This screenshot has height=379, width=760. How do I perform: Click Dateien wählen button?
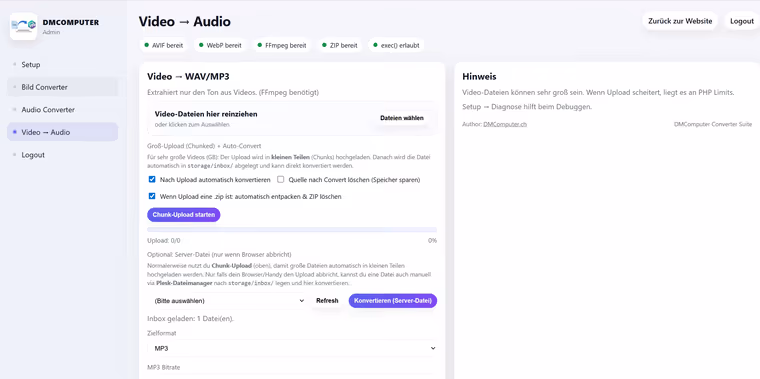click(402, 118)
